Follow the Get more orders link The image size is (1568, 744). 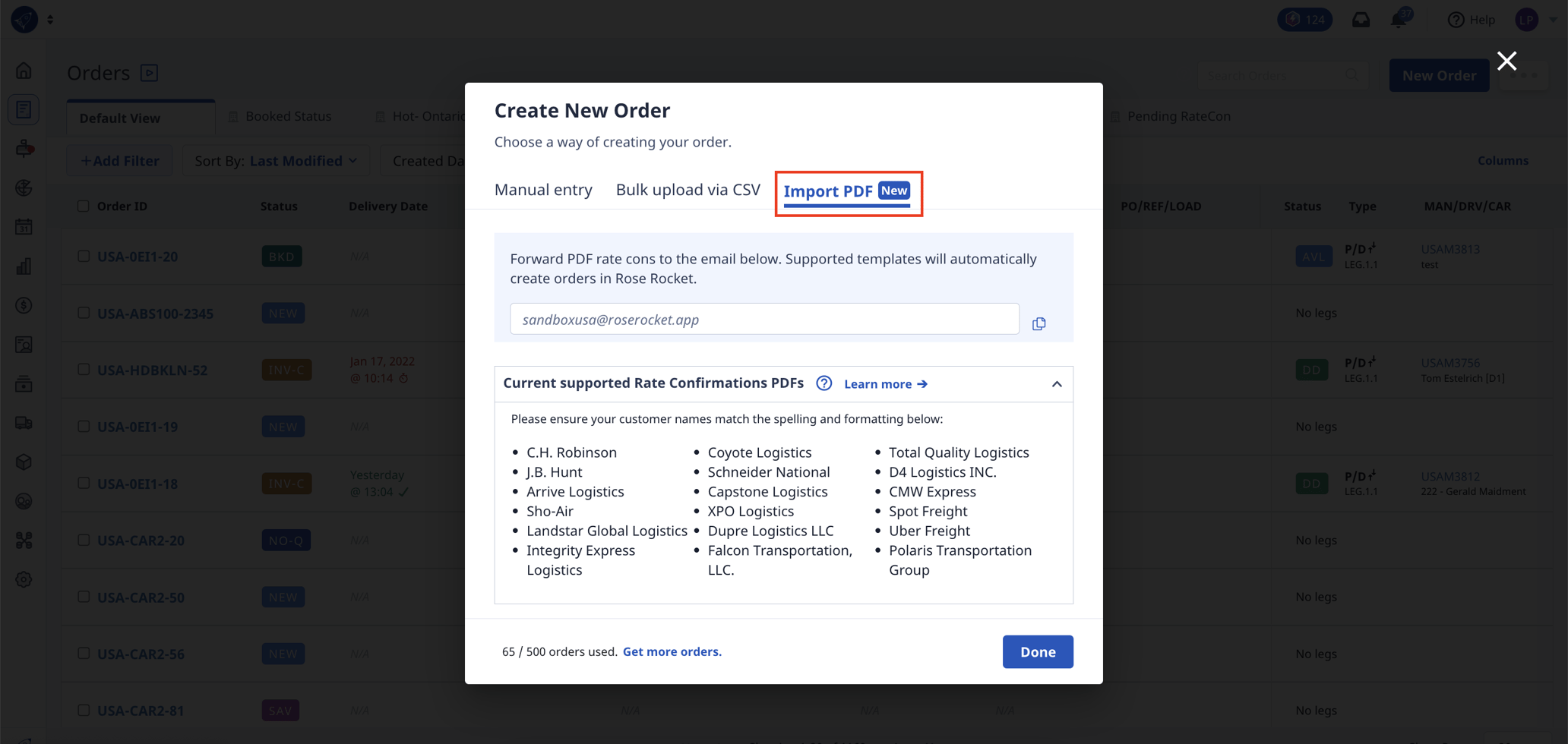tap(672, 651)
